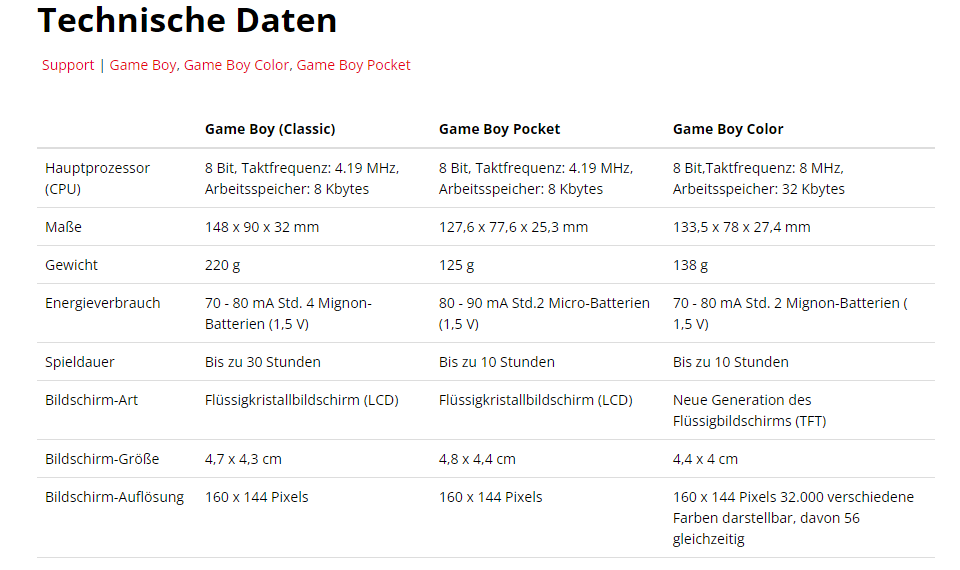Click the Bildschirm-Art row label
This screenshot has width=960, height=570.
pyautogui.click(x=91, y=400)
